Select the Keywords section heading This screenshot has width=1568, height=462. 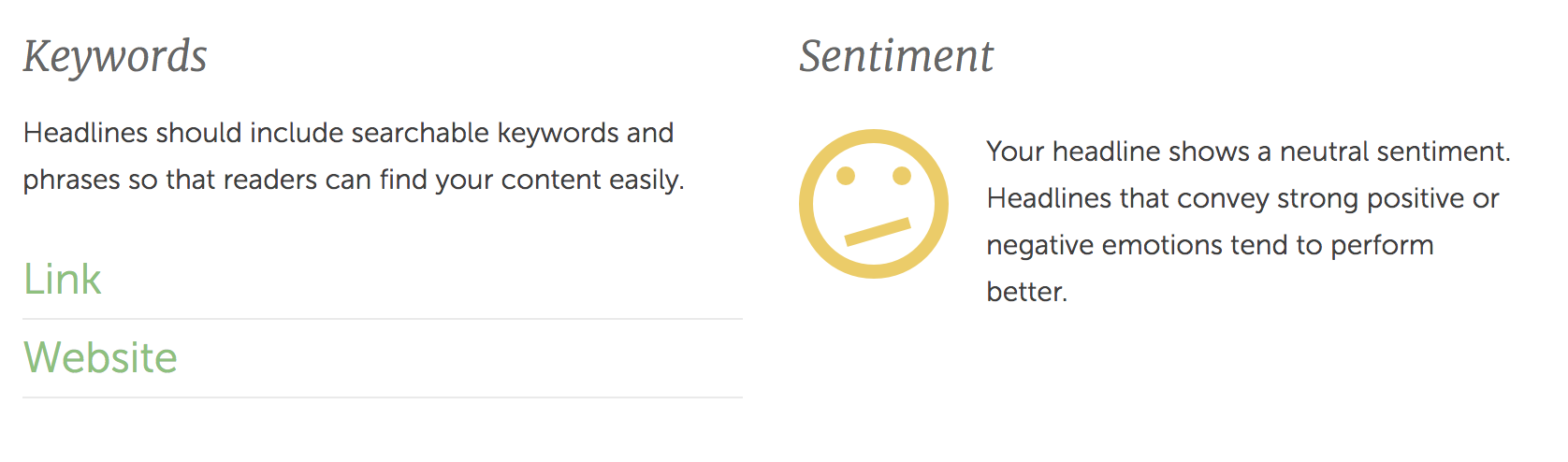(115, 56)
